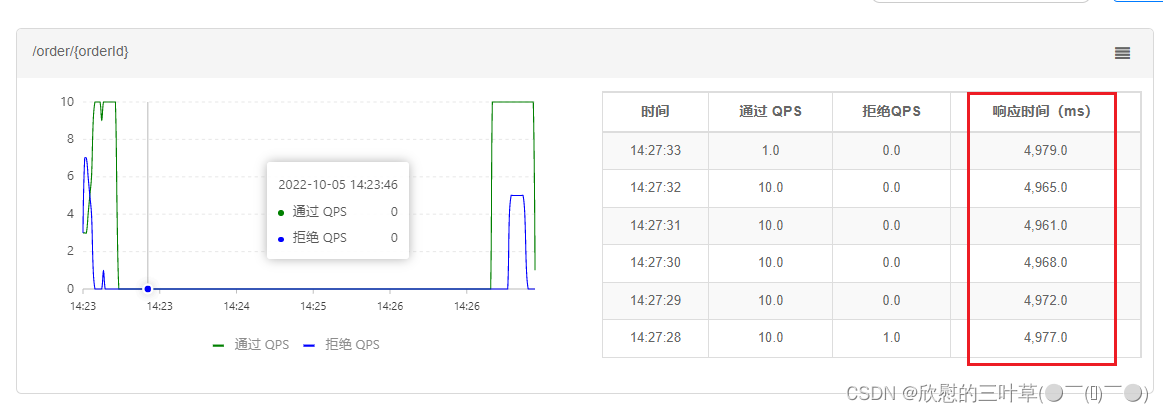
Task: Click the 响应时间（ms） column header
Action: (1046, 112)
